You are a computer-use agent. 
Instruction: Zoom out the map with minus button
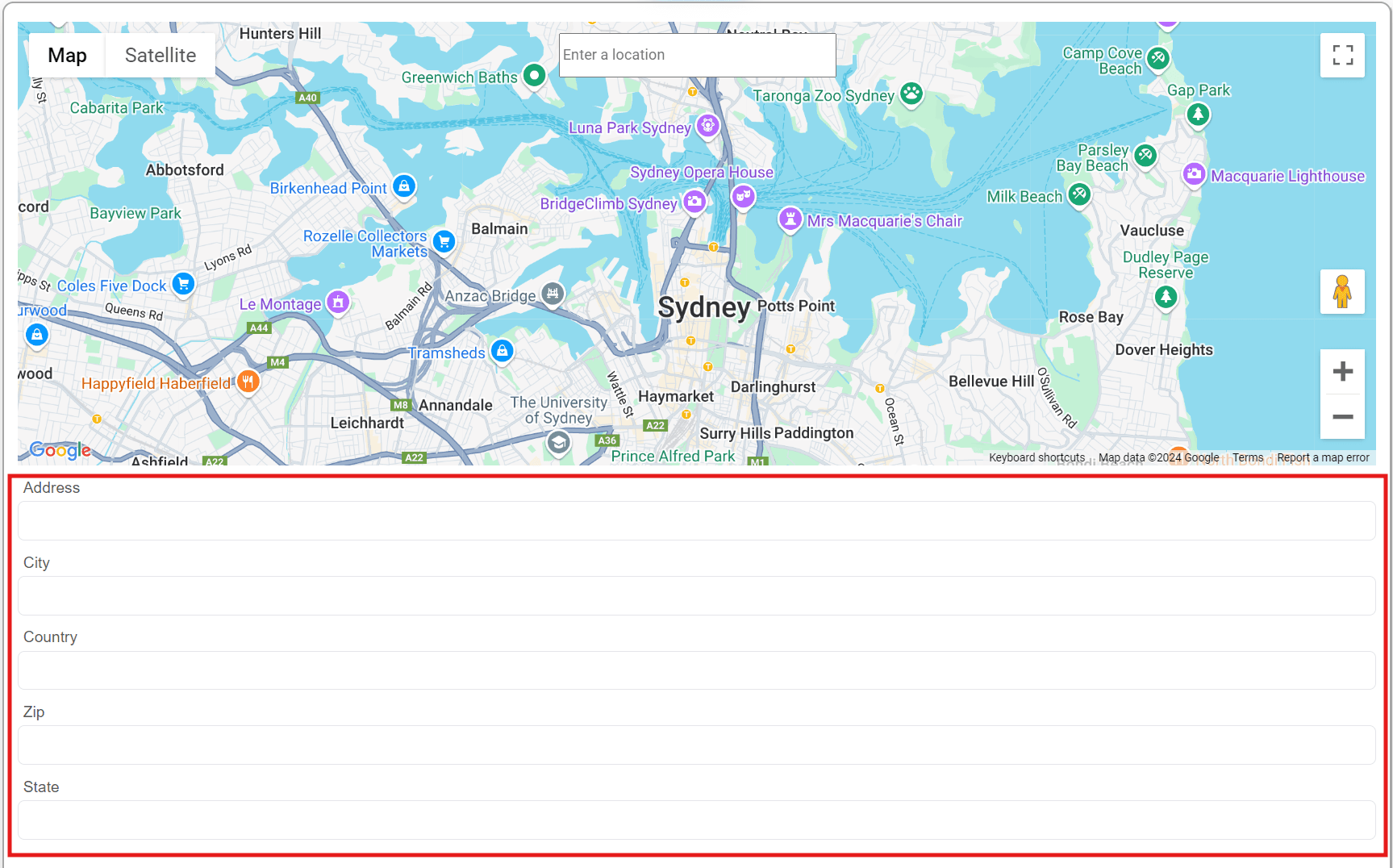coord(1342,416)
